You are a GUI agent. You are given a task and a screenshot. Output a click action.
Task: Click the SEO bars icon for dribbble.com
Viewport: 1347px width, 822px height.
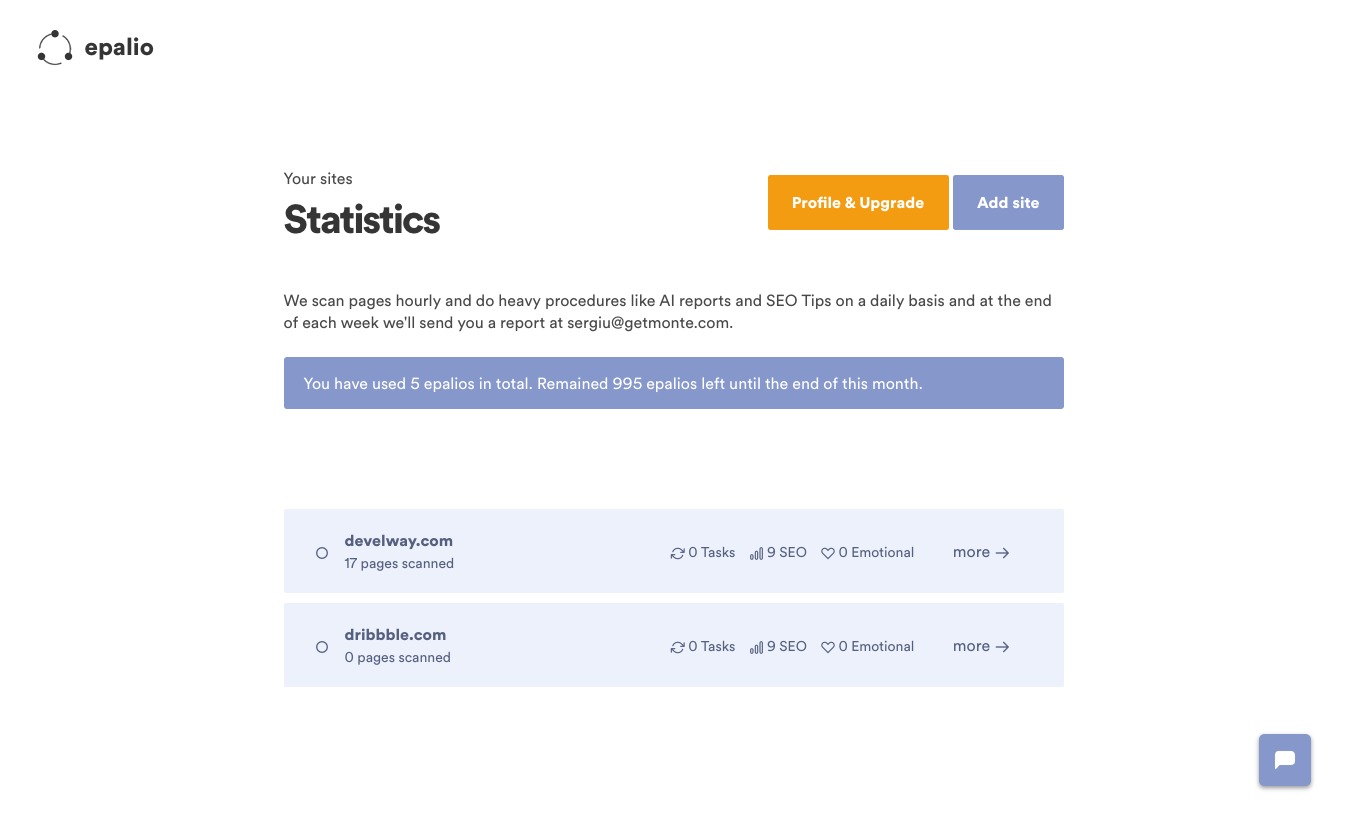coord(756,647)
